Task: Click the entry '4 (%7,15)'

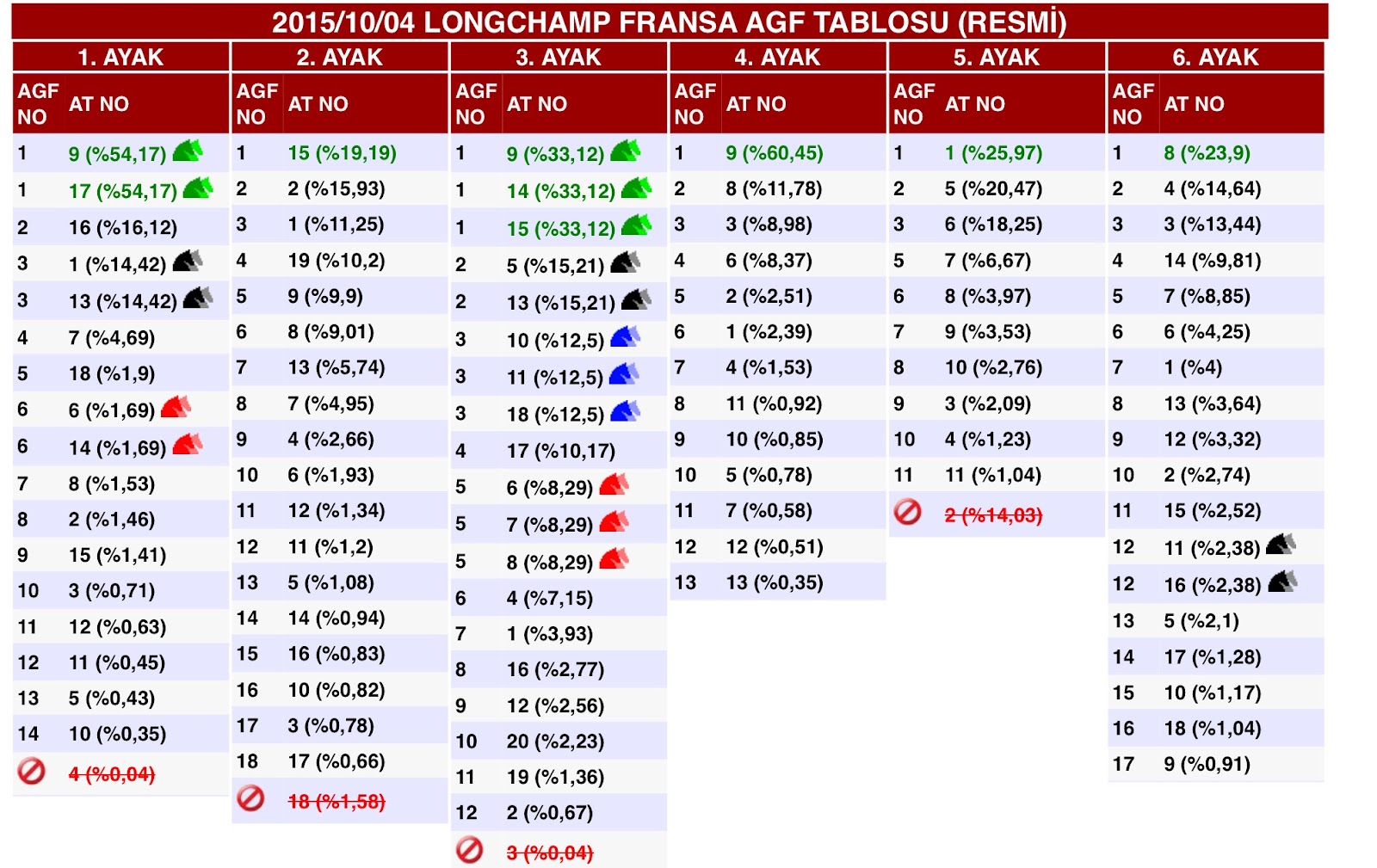Action: tap(550, 598)
